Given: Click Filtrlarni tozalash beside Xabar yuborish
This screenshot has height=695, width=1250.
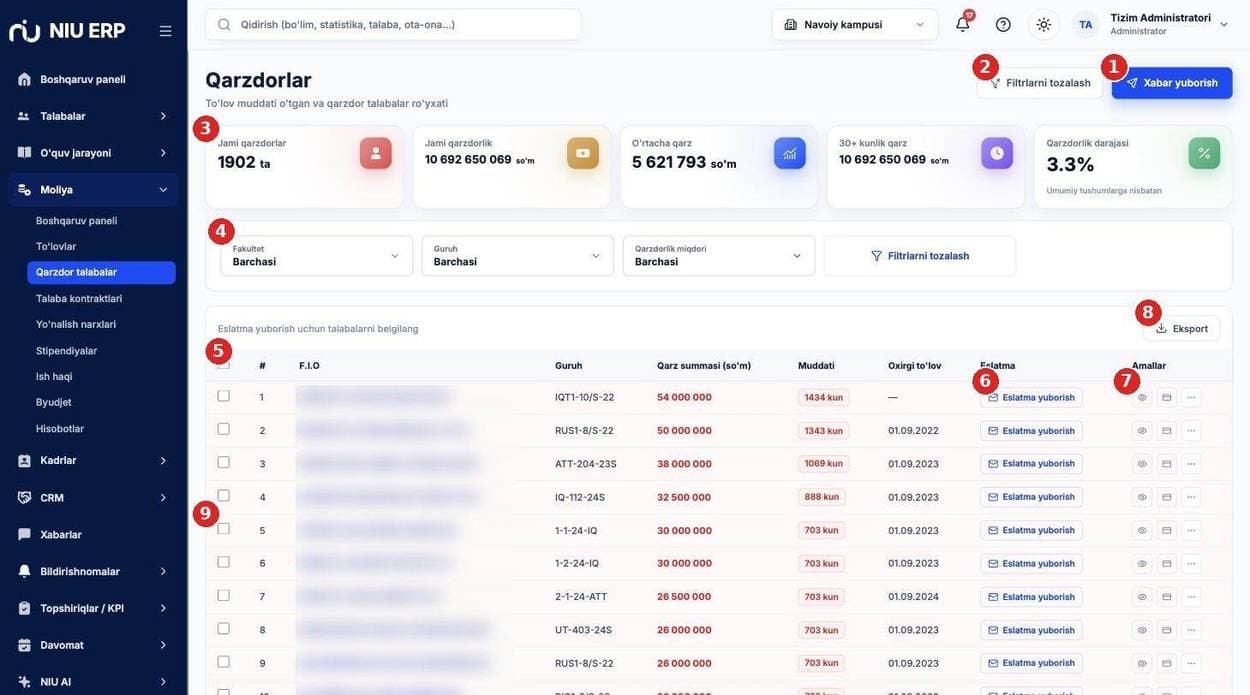Looking at the screenshot, I should click(1040, 83).
